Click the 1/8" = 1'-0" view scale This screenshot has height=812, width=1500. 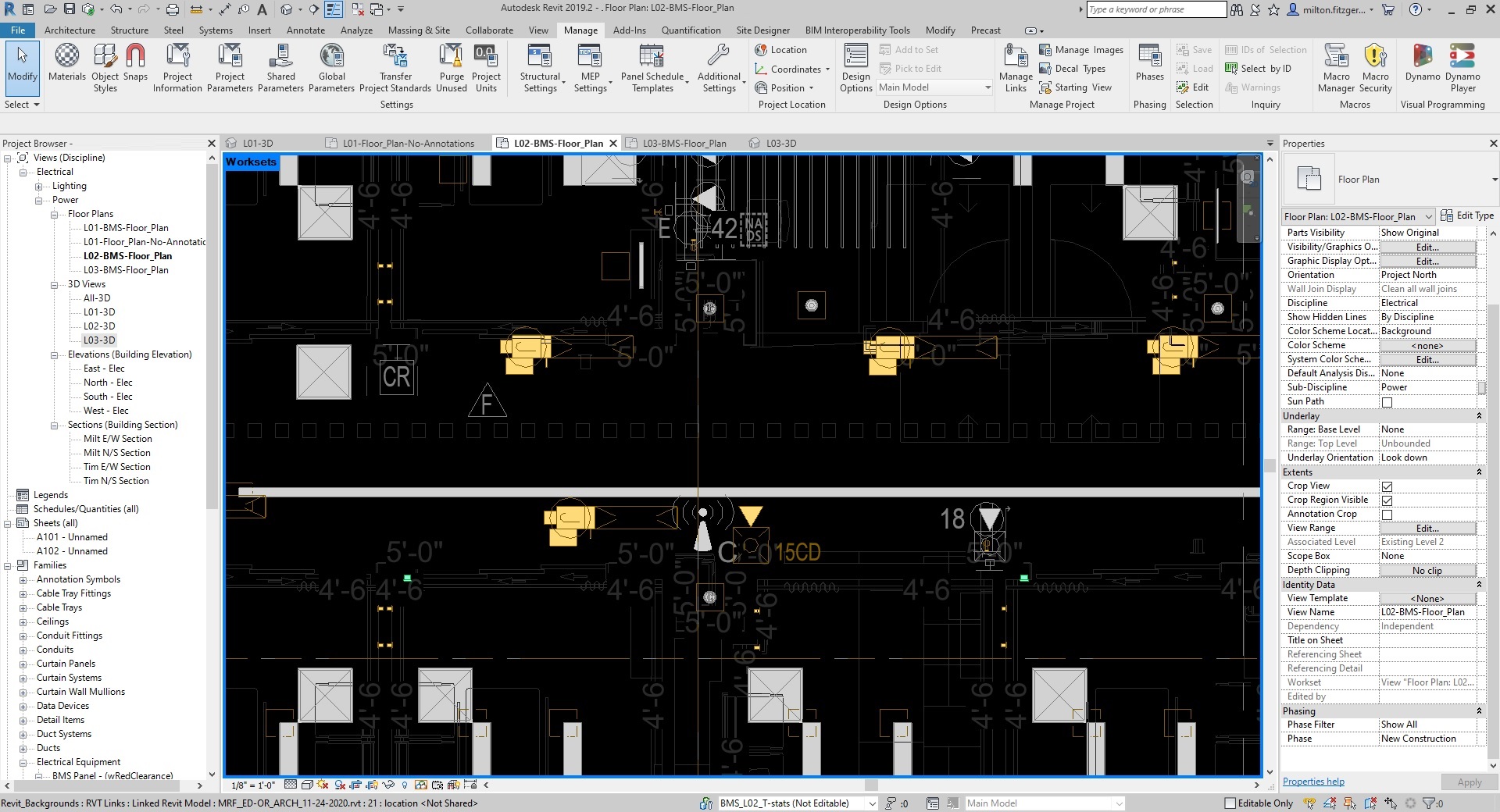[253, 785]
